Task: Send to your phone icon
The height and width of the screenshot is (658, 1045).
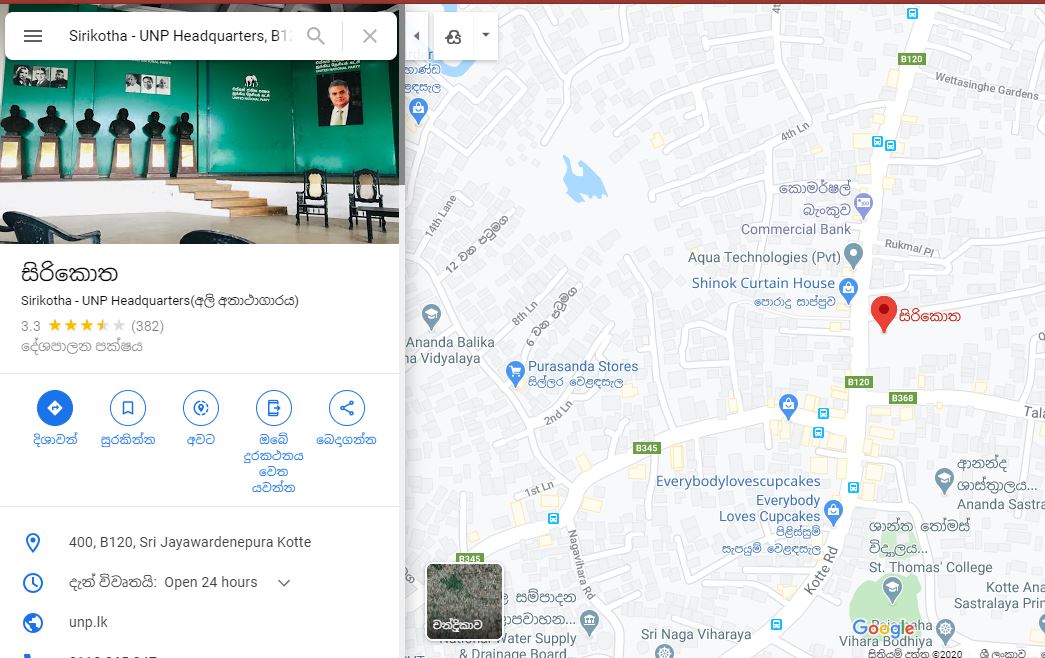Action: tap(274, 408)
